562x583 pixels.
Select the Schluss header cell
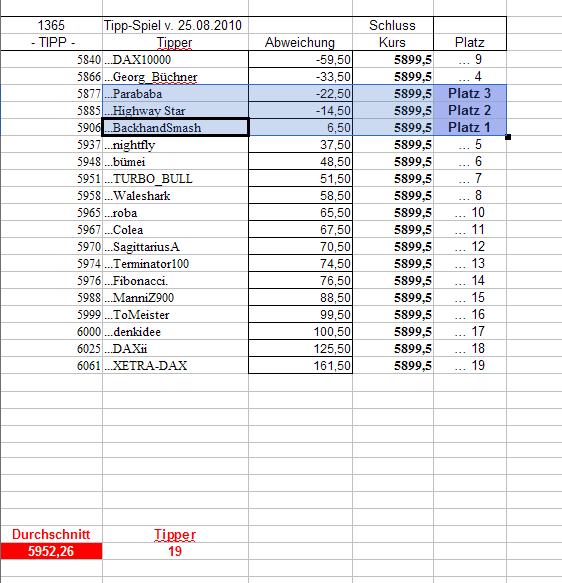(393, 25)
